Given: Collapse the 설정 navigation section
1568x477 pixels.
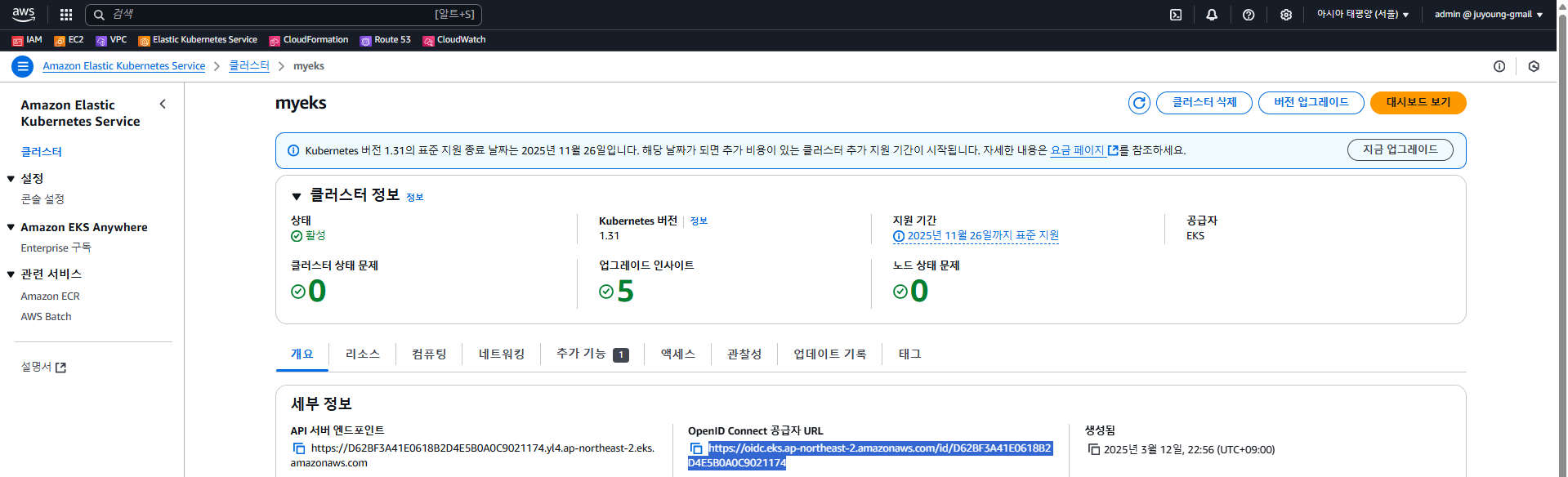Looking at the screenshot, I should click(x=11, y=179).
